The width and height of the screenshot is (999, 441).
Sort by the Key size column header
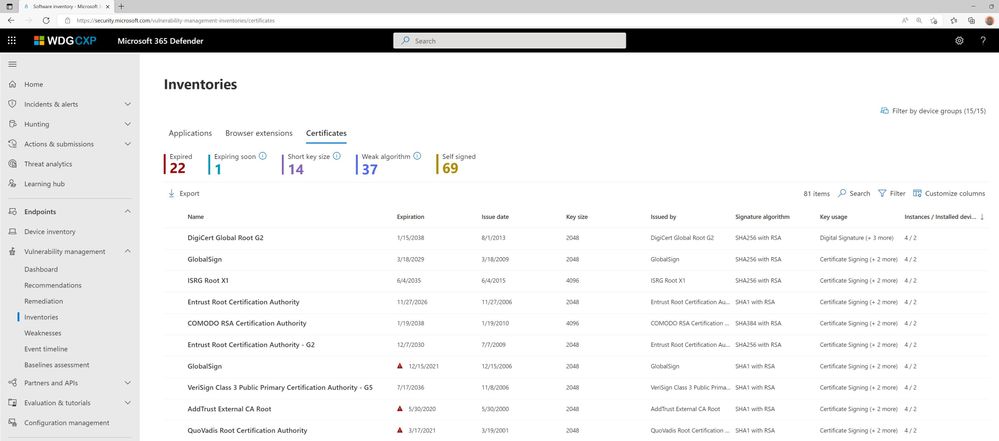tap(577, 217)
